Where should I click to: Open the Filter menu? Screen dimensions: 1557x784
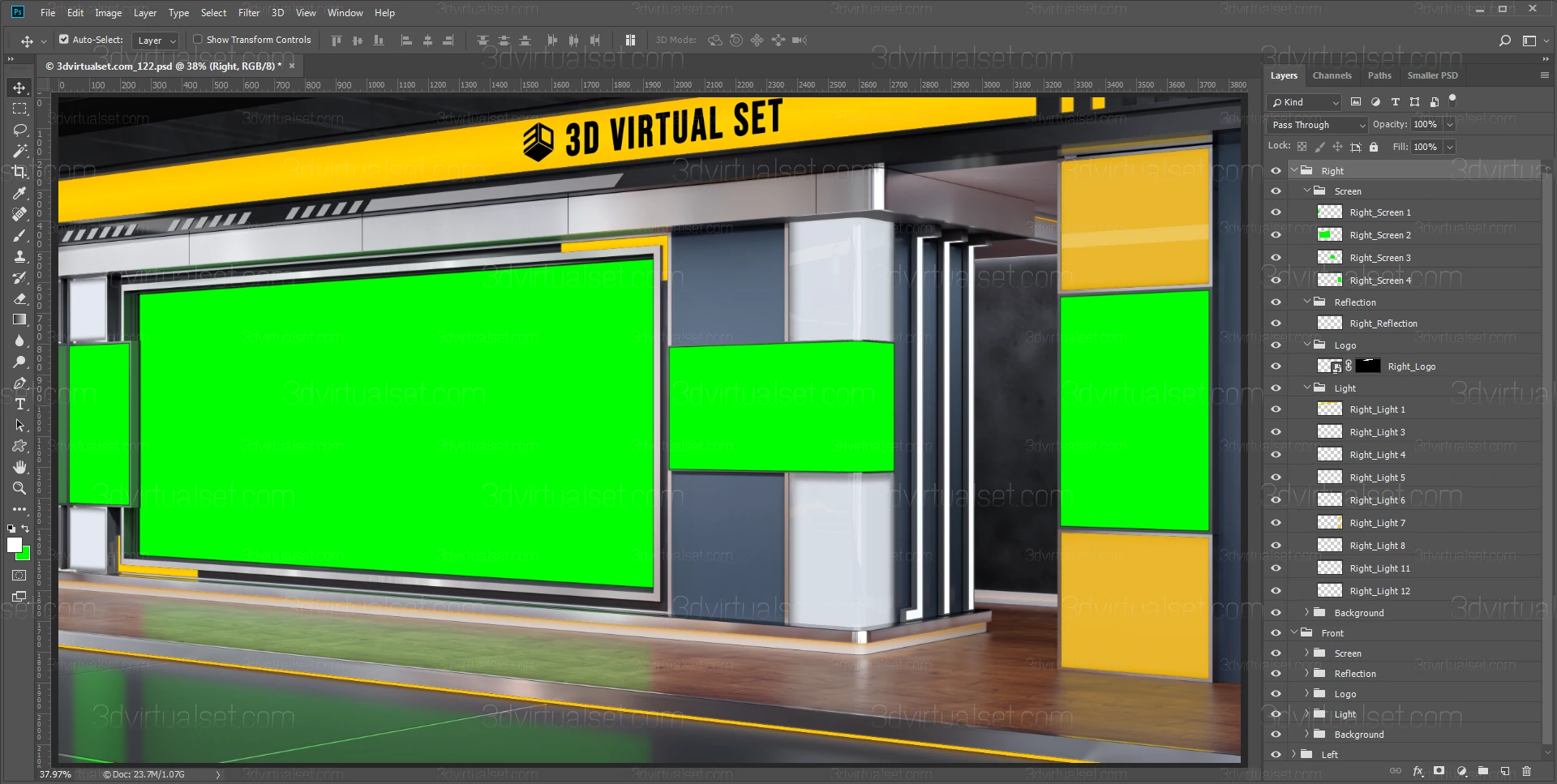click(x=249, y=13)
